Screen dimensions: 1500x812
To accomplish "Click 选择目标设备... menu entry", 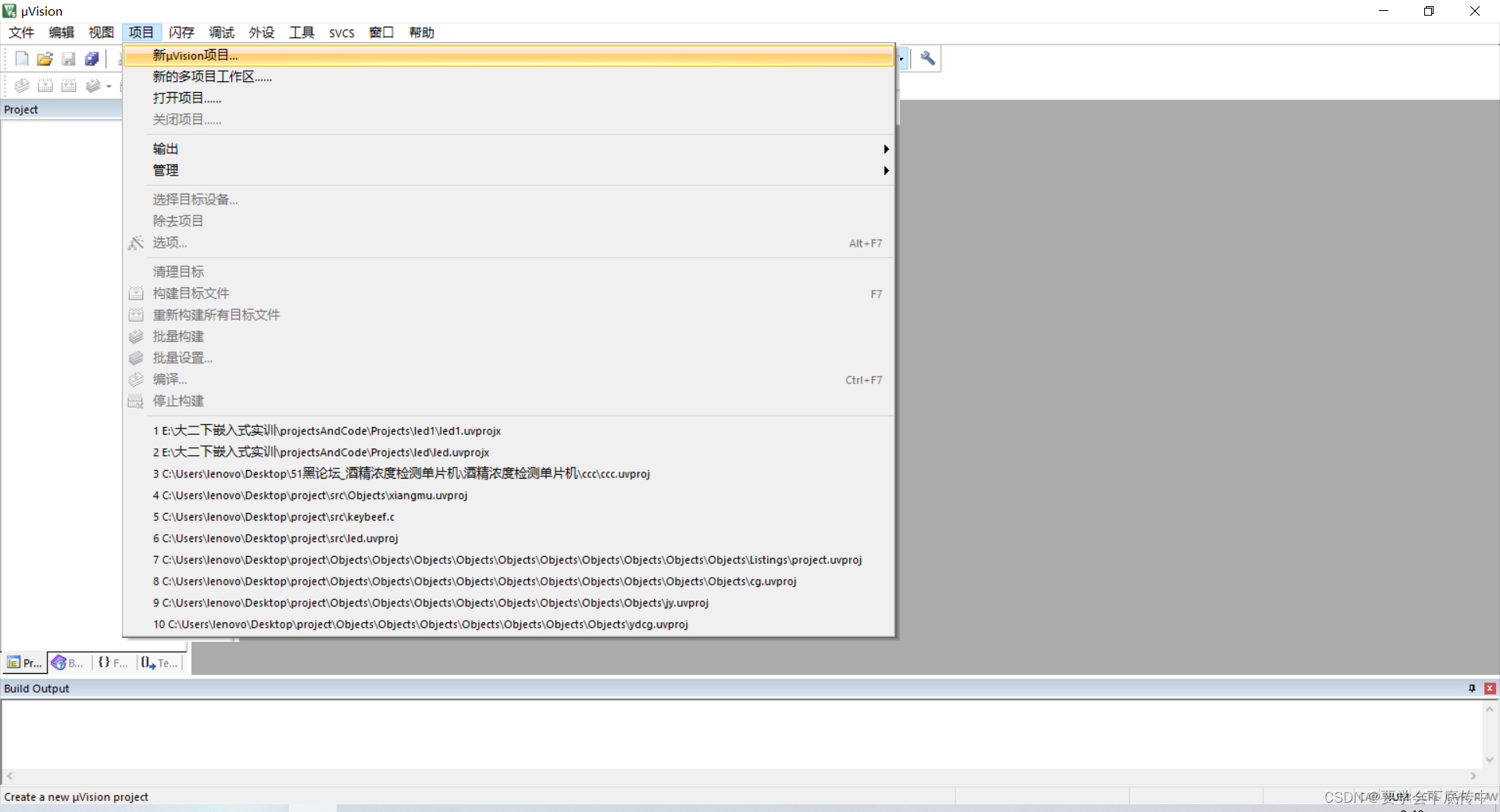I will pos(509,200).
